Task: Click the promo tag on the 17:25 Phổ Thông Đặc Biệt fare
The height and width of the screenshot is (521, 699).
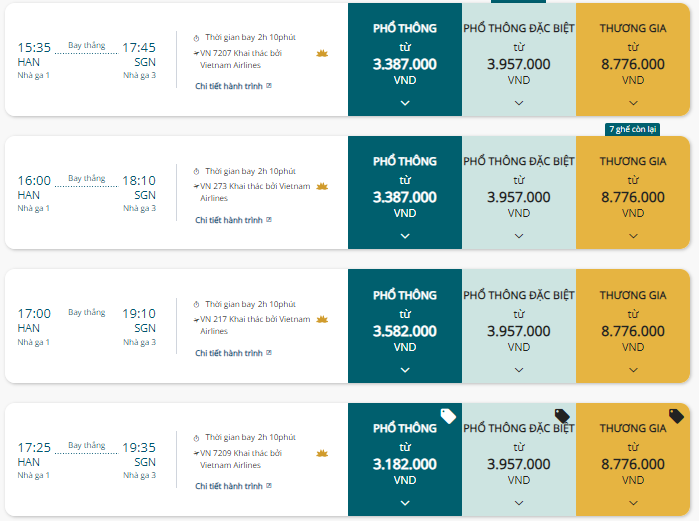Action: coord(562,416)
